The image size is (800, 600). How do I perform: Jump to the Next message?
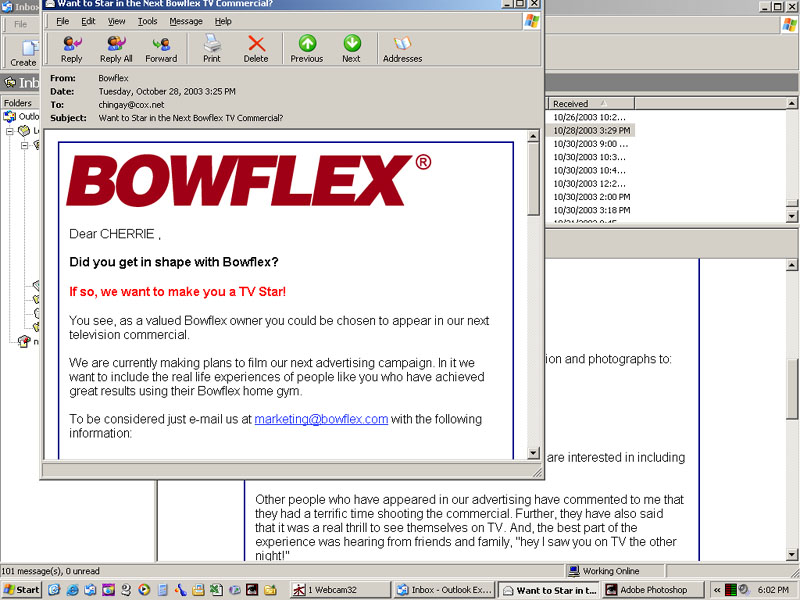(x=351, y=47)
